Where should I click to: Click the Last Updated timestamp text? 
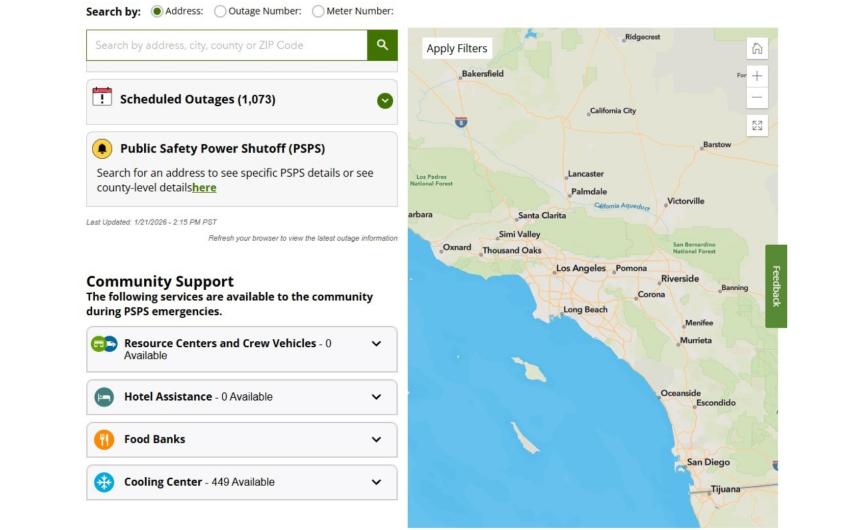[x=151, y=222]
